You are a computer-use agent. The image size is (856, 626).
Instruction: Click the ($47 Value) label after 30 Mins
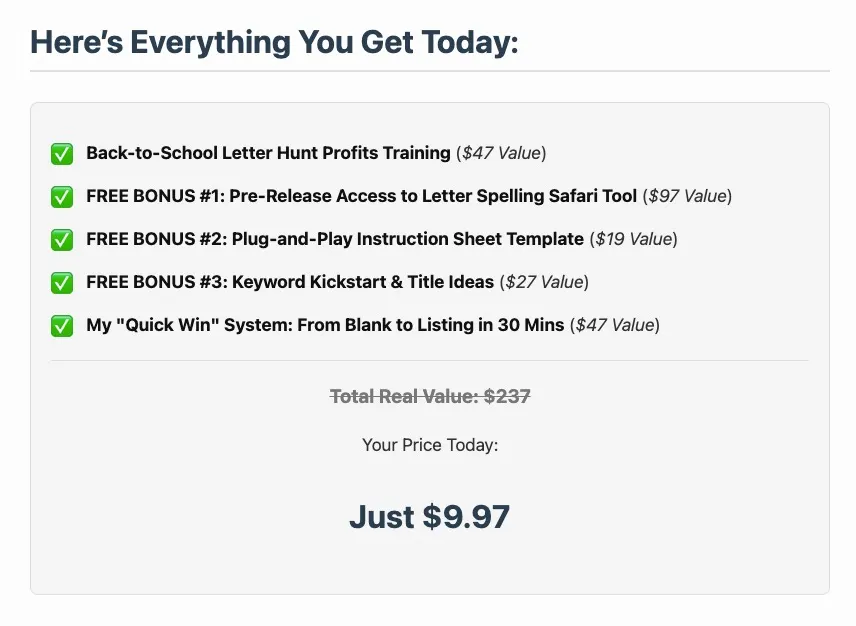point(615,326)
